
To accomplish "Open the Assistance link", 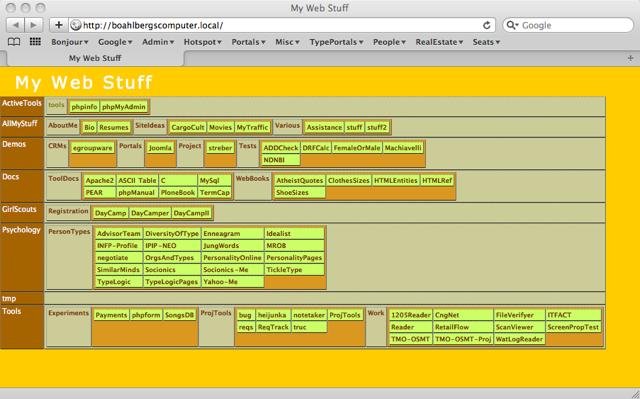I will pyautogui.click(x=324, y=127).
